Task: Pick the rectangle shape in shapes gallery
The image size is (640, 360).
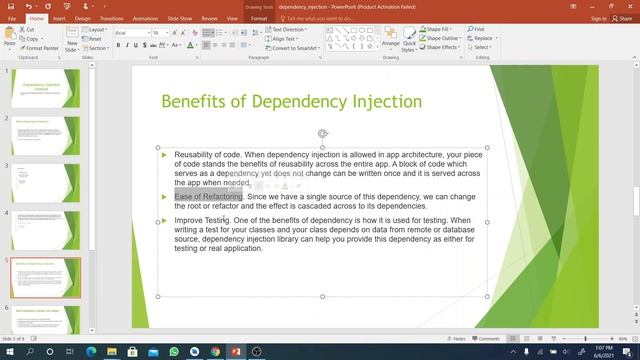Action: click(x=354, y=30)
